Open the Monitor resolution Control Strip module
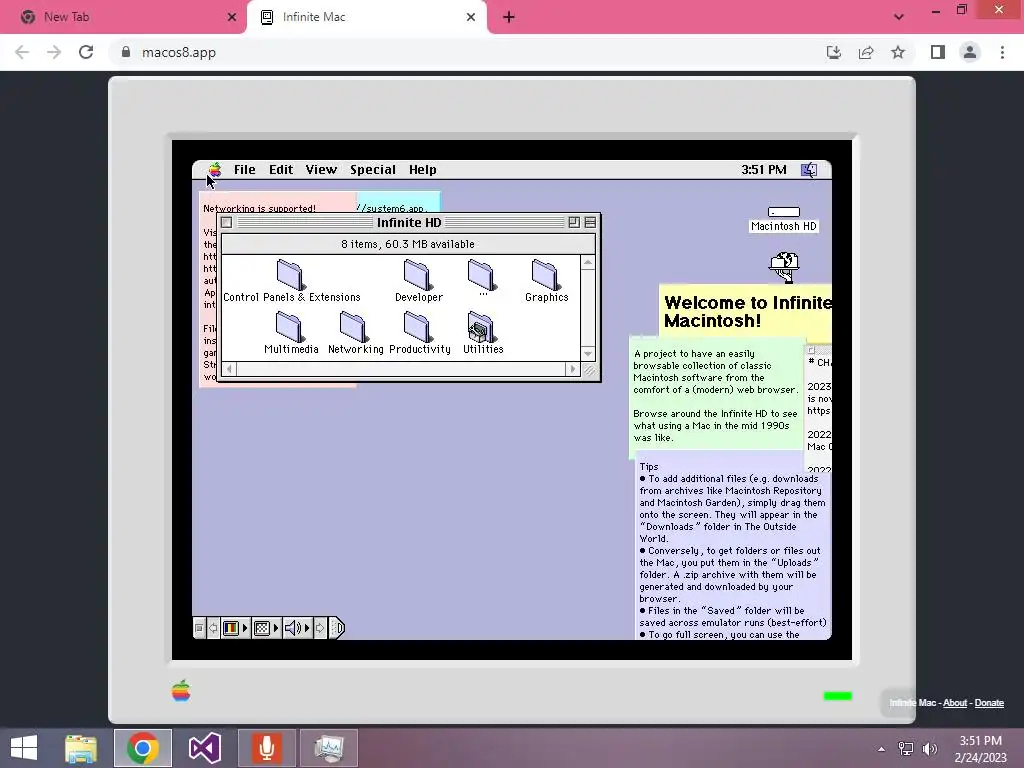This screenshot has height=768, width=1024. click(x=266, y=628)
